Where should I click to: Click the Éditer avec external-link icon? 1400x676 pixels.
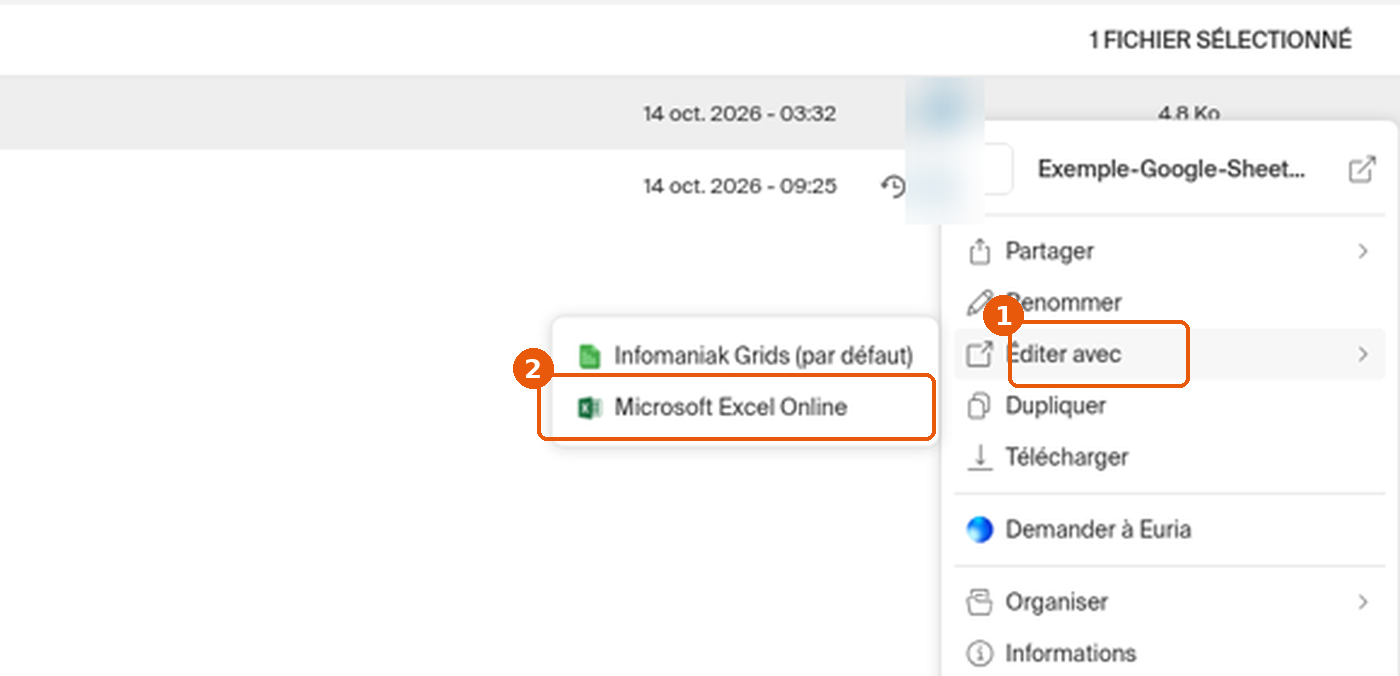pyautogui.click(x=980, y=354)
